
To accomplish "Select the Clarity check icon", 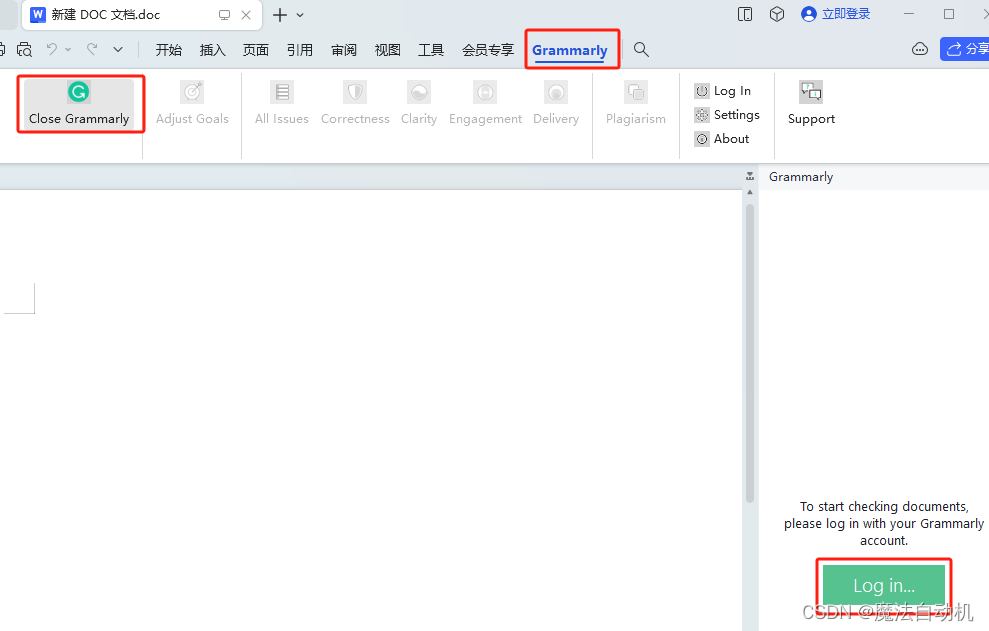I will point(419,92).
